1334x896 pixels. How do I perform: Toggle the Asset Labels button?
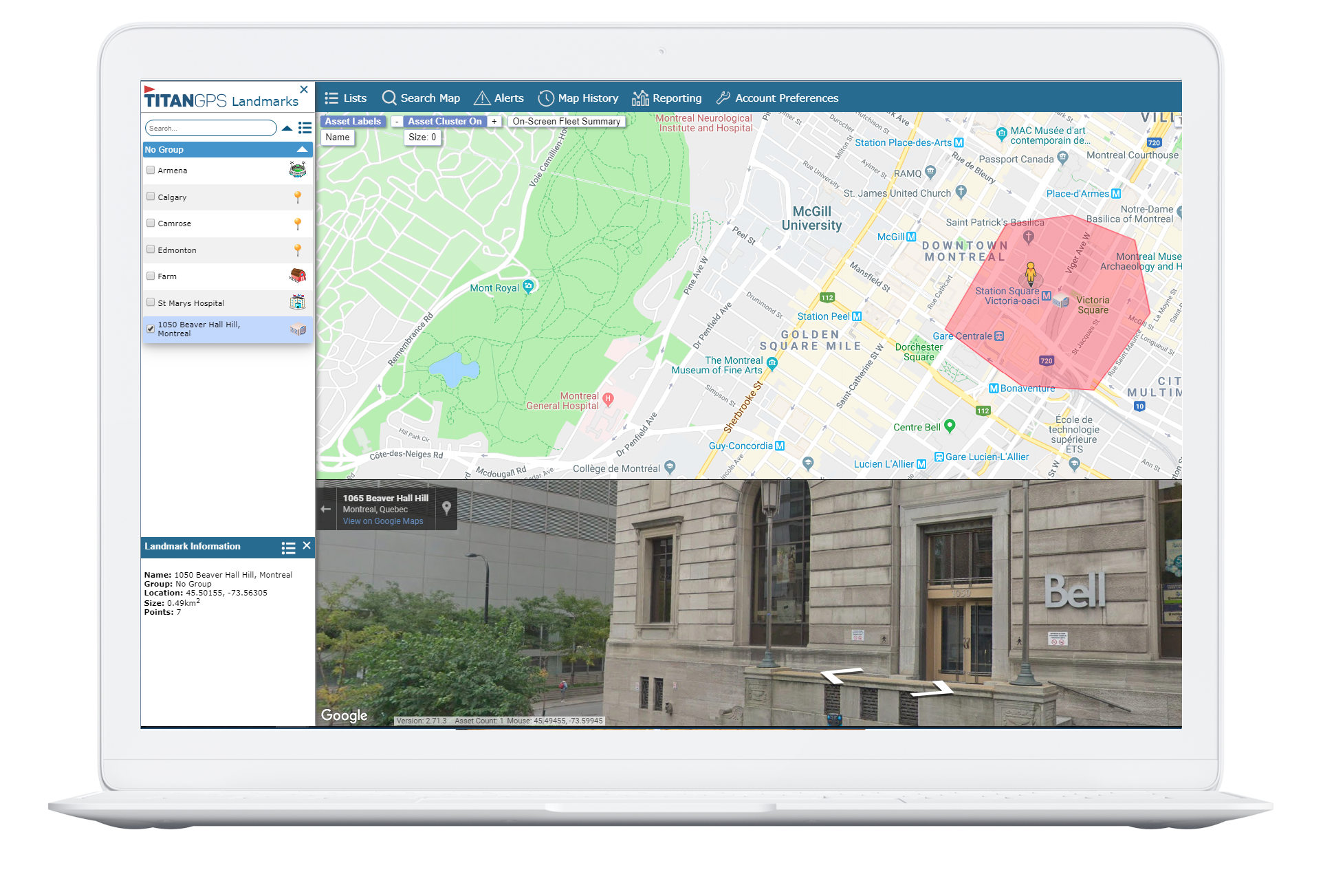click(x=353, y=122)
